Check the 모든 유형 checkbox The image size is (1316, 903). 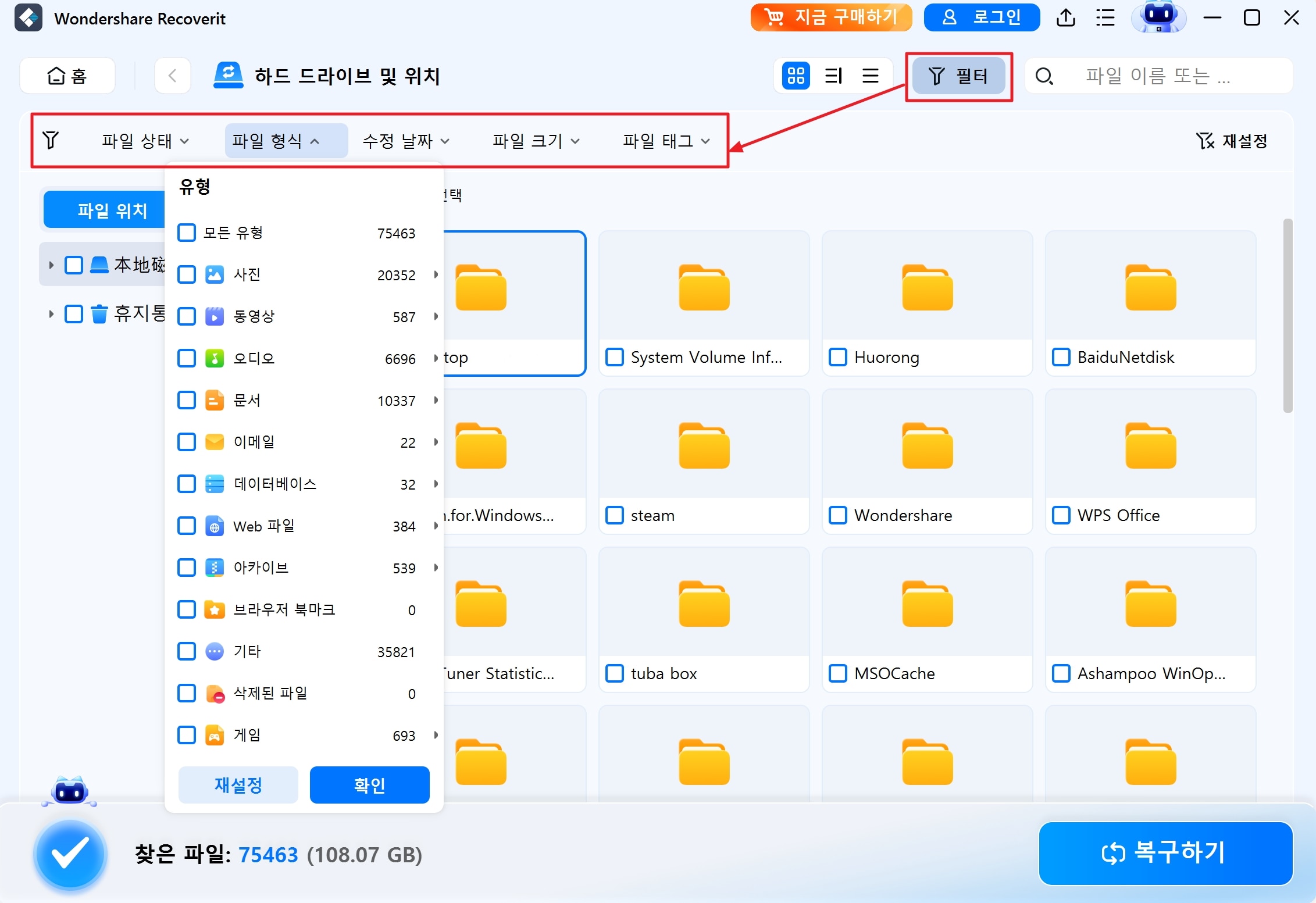pyautogui.click(x=187, y=233)
